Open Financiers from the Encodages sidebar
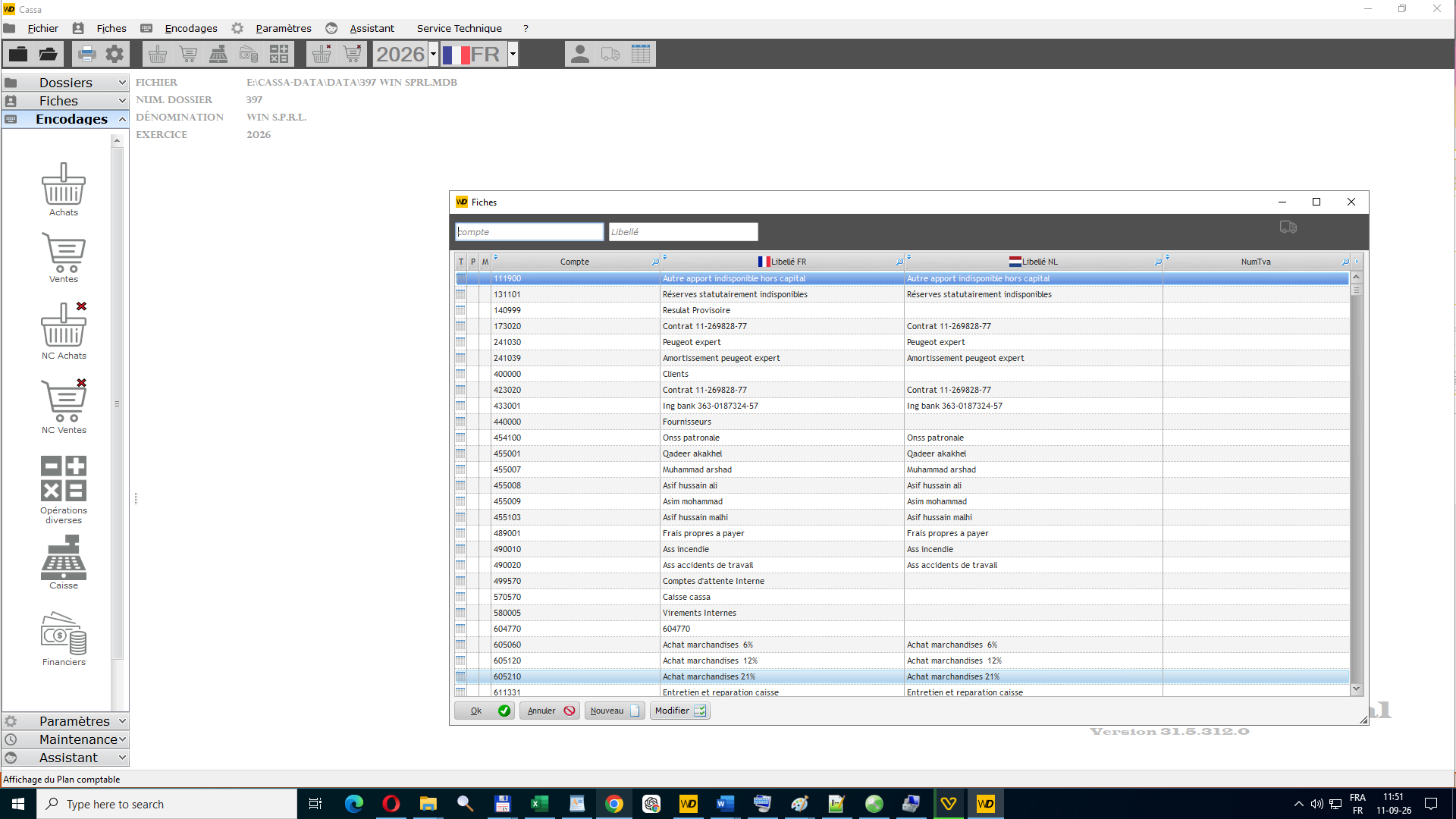The image size is (1456, 819). pyautogui.click(x=64, y=639)
